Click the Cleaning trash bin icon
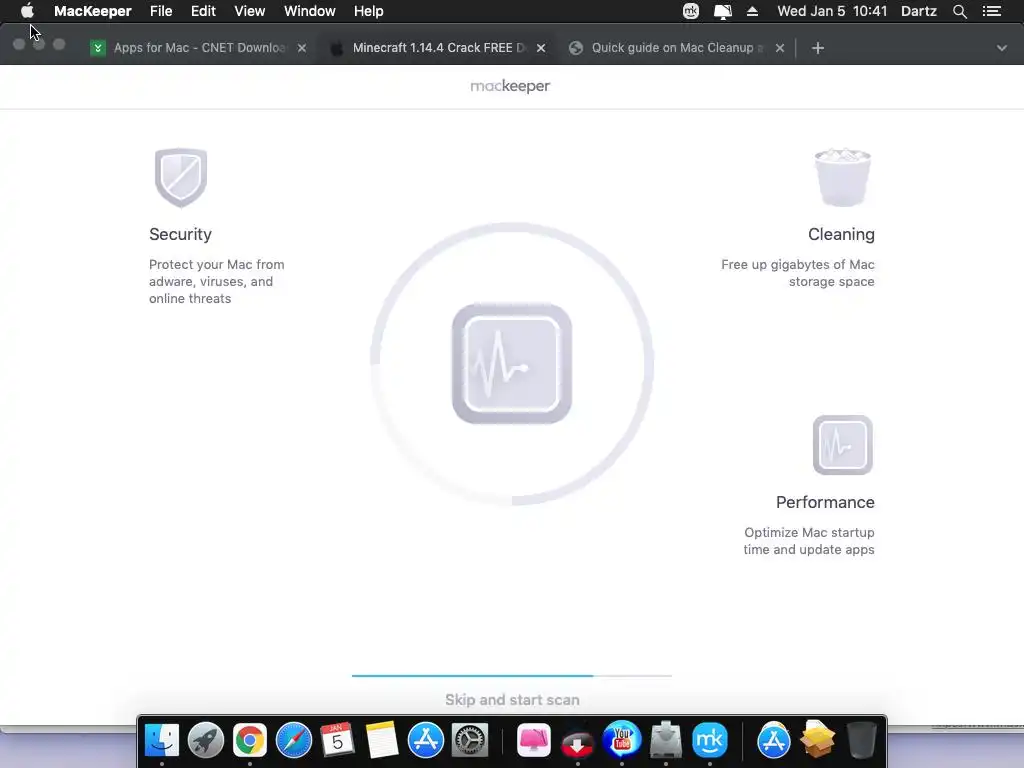Screen dimensions: 1024x768 842,177
